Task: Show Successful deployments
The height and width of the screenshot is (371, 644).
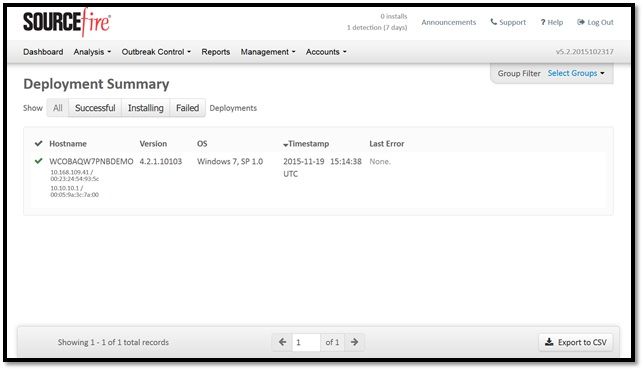Action: 95,108
